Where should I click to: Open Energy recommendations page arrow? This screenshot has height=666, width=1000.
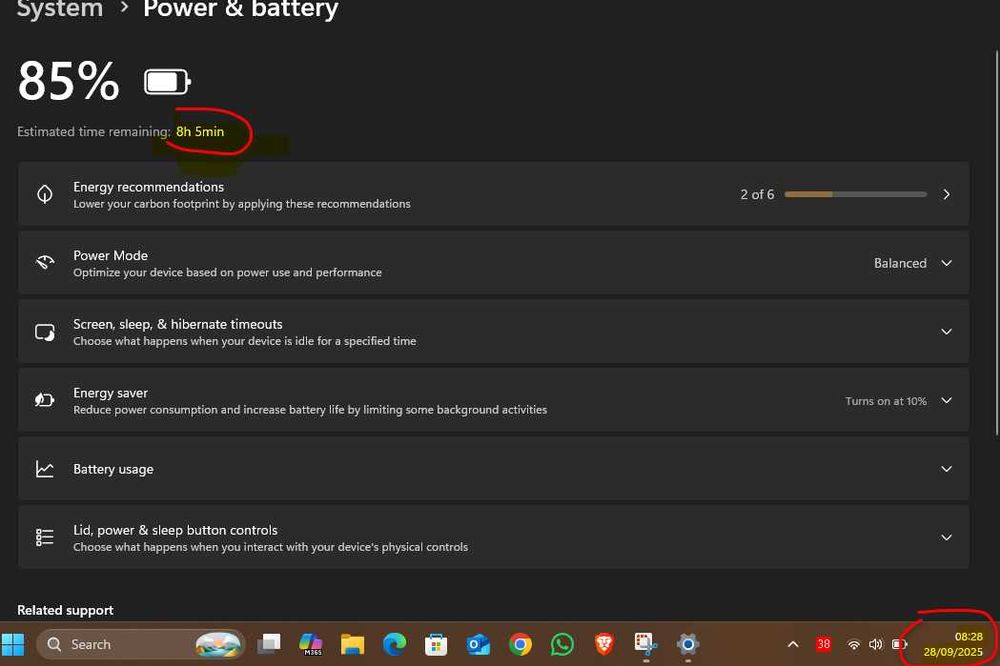pos(946,194)
